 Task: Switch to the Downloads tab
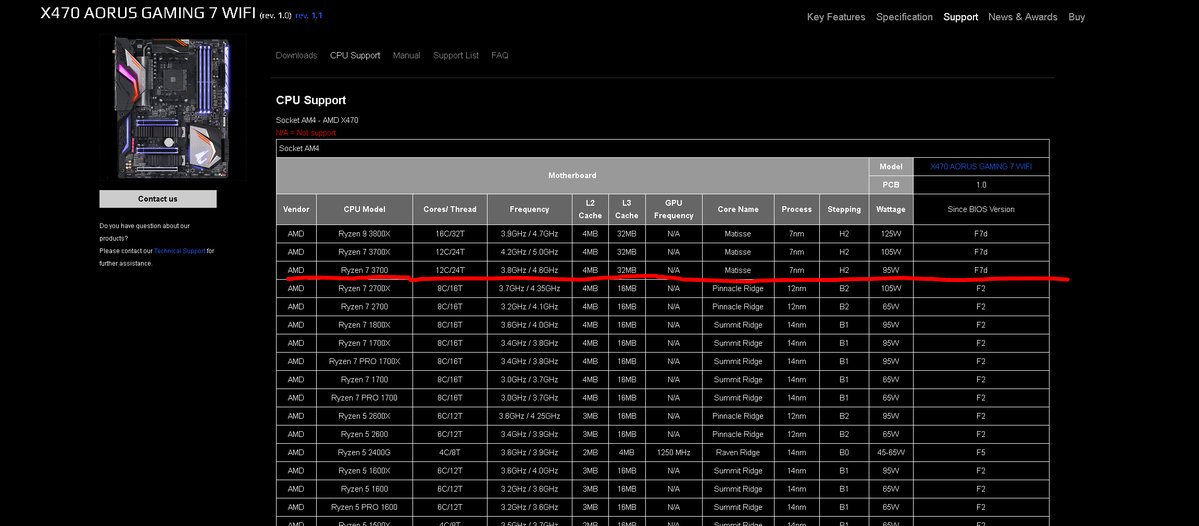tap(296, 55)
